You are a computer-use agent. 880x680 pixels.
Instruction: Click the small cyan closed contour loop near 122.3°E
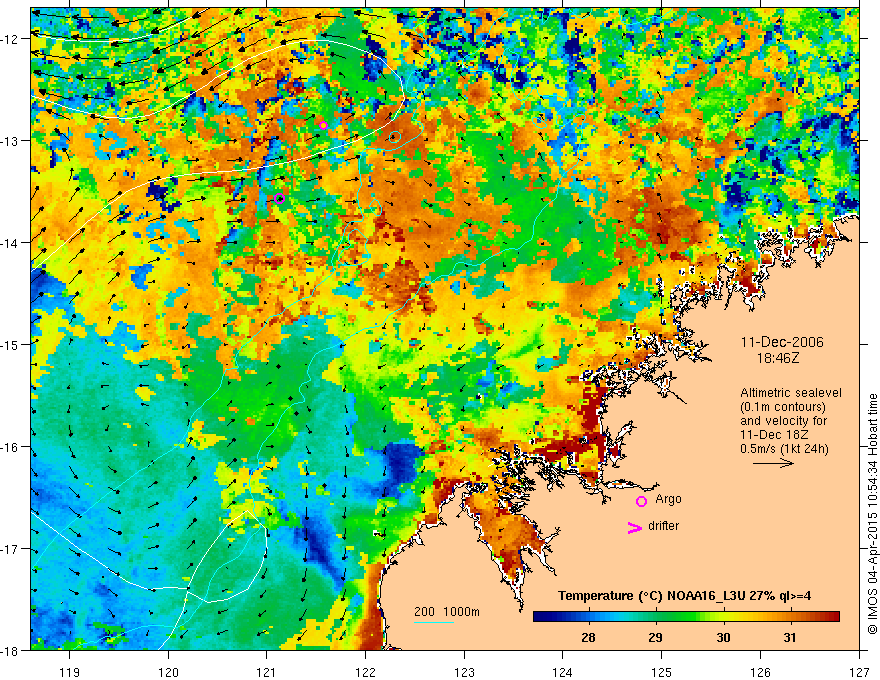coord(394,136)
